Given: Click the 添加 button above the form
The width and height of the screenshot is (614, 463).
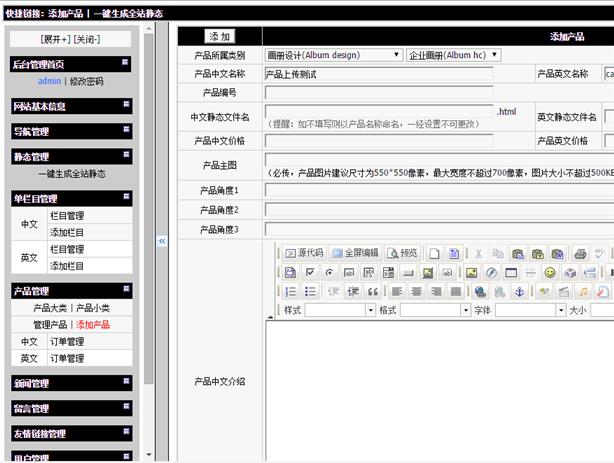Looking at the screenshot, I should click(221, 36).
